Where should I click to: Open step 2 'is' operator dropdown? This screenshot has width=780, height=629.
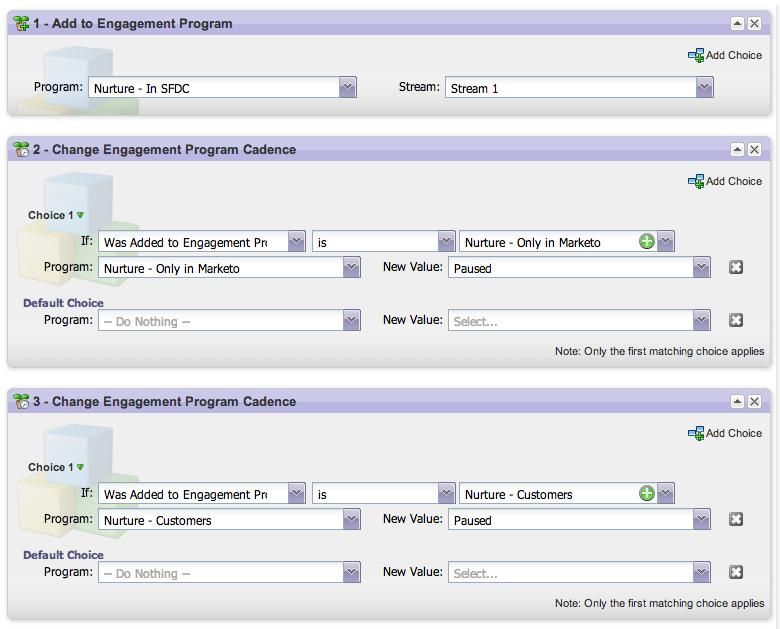click(446, 242)
